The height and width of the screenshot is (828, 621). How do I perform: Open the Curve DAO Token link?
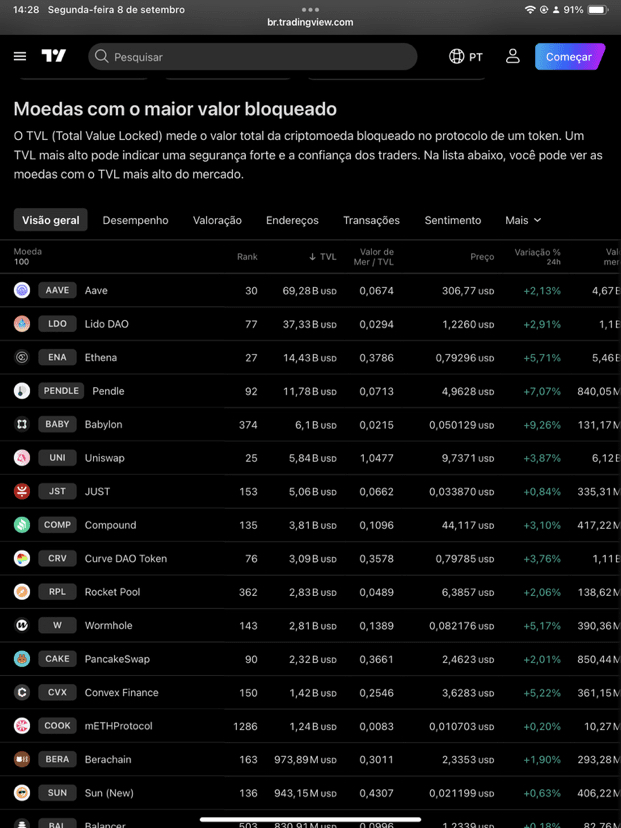(x=126, y=559)
